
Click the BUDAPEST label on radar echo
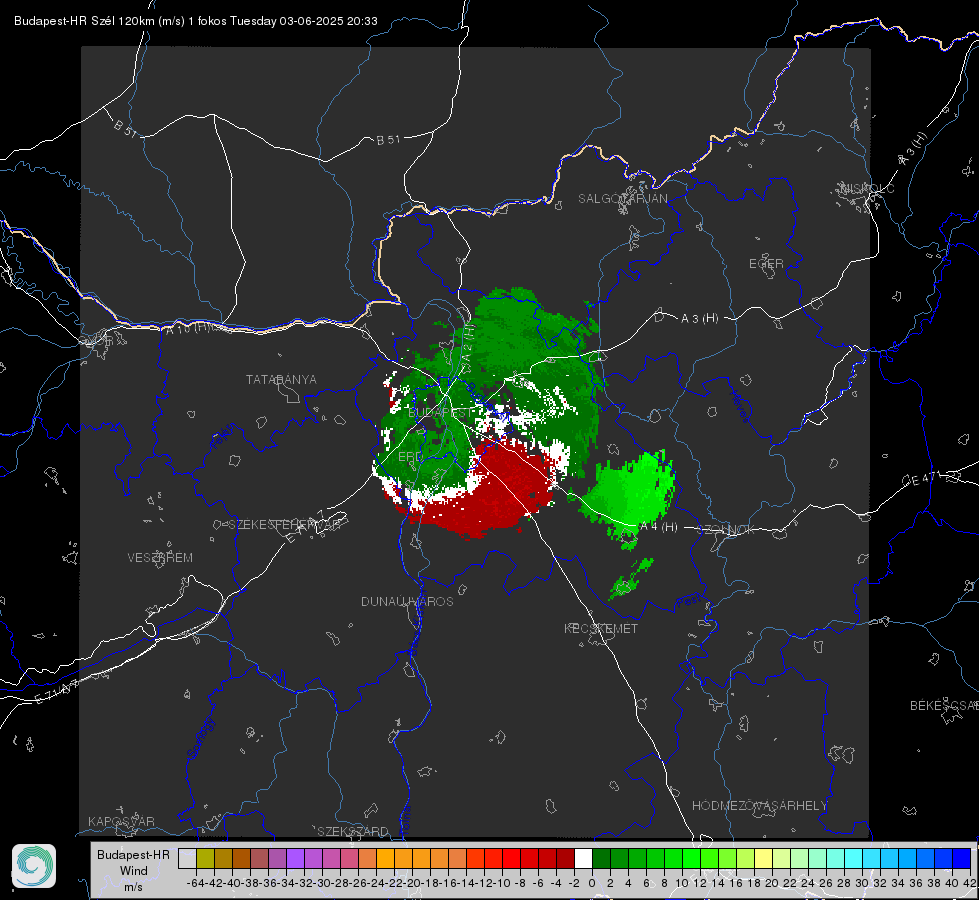click(441, 413)
